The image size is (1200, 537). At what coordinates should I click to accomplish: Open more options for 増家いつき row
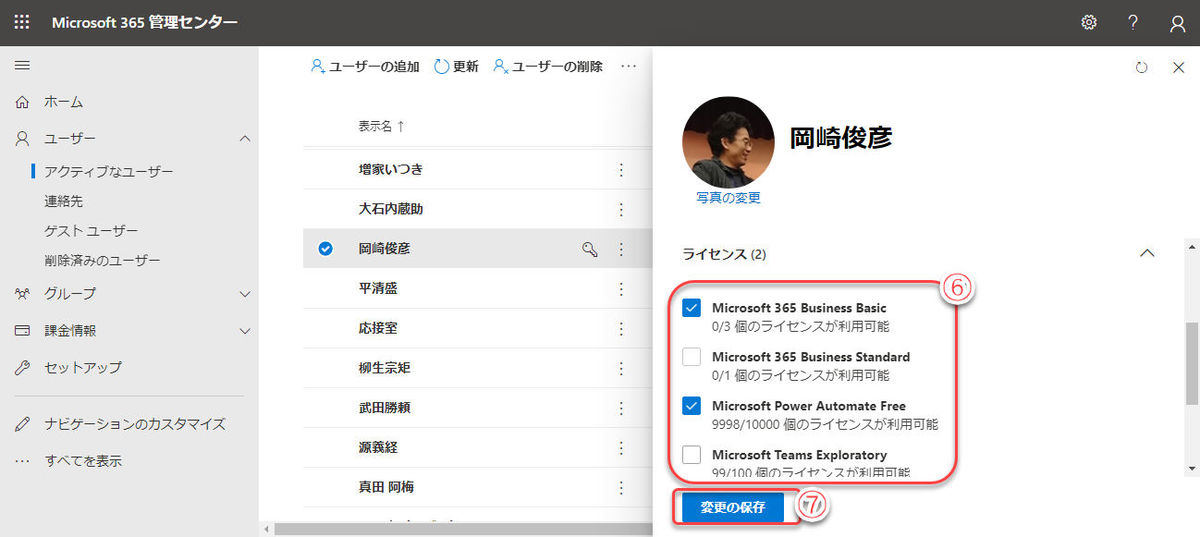[x=621, y=170]
